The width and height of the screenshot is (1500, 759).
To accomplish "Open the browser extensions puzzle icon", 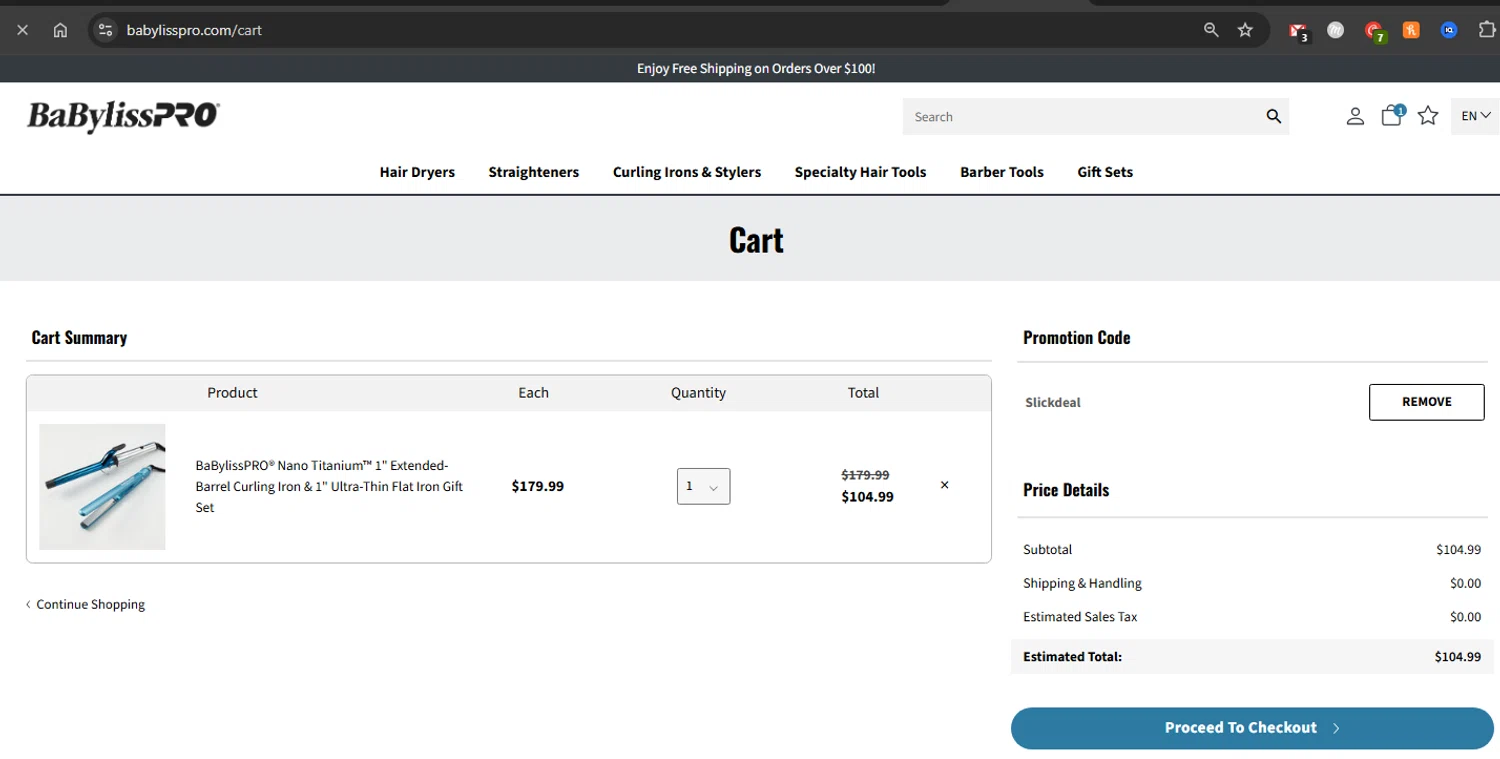I will (x=1487, y=30).
